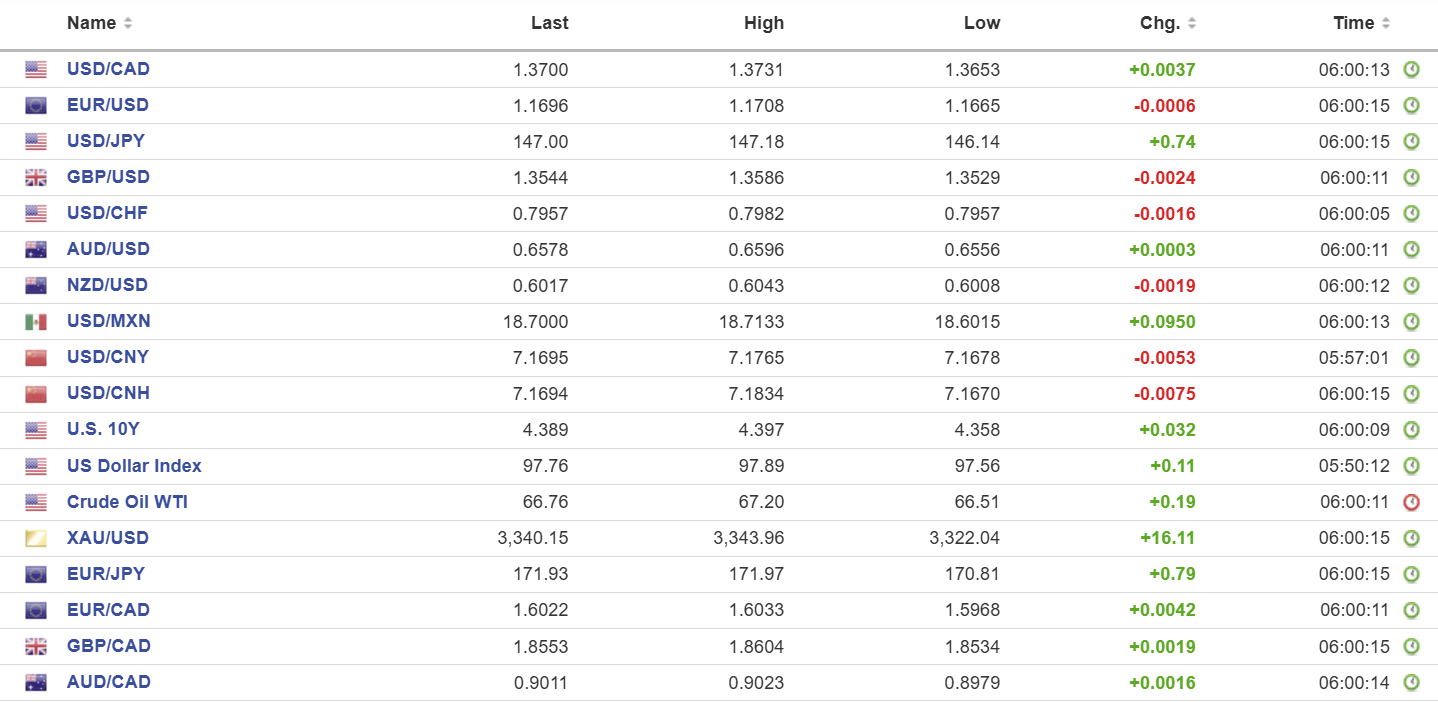1438x702 pixels.
Task: Click the Low column header
Action: 982,23
